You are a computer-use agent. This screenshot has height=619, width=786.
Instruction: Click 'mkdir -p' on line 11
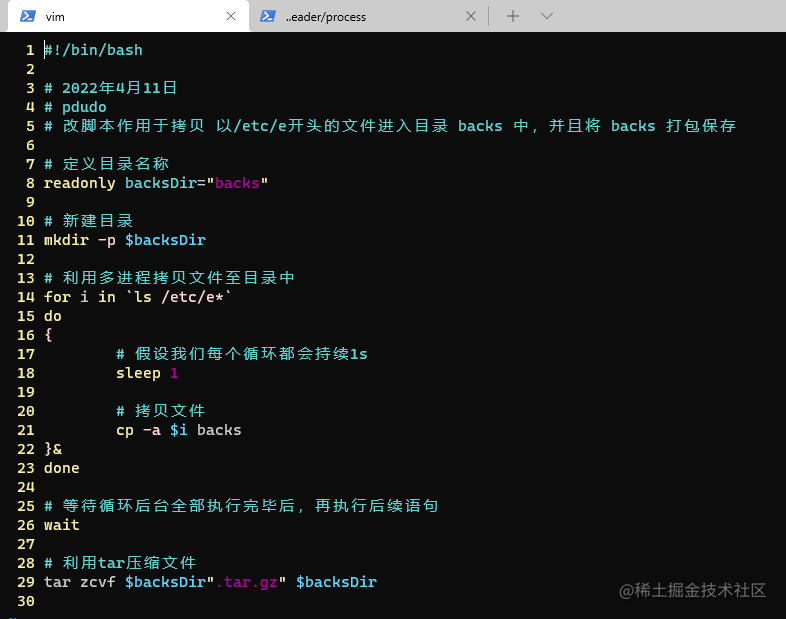(x=80, y=240)
